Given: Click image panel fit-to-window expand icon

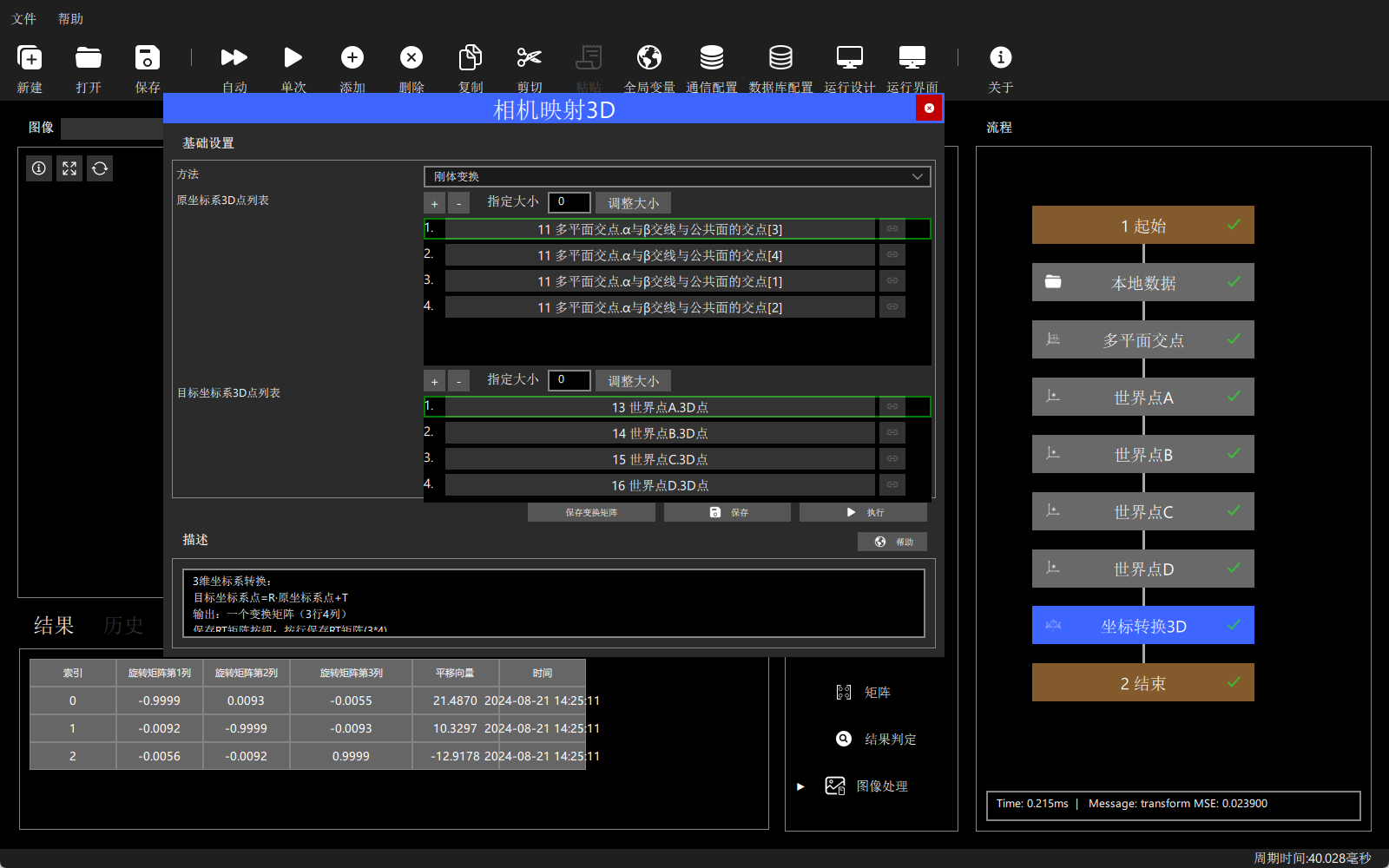Looking at the screenshot, I should coord(69,168).
